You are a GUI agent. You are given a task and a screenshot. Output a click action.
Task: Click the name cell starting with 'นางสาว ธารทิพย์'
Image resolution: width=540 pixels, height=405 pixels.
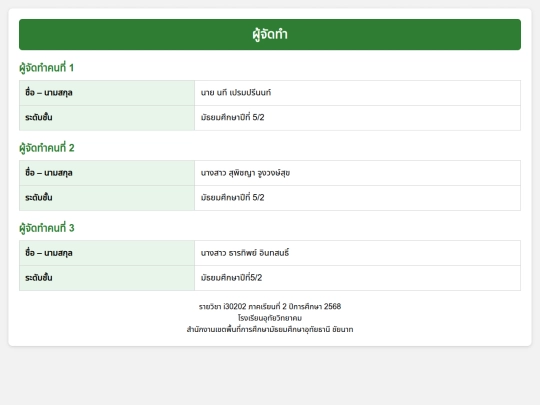[357, 253]
